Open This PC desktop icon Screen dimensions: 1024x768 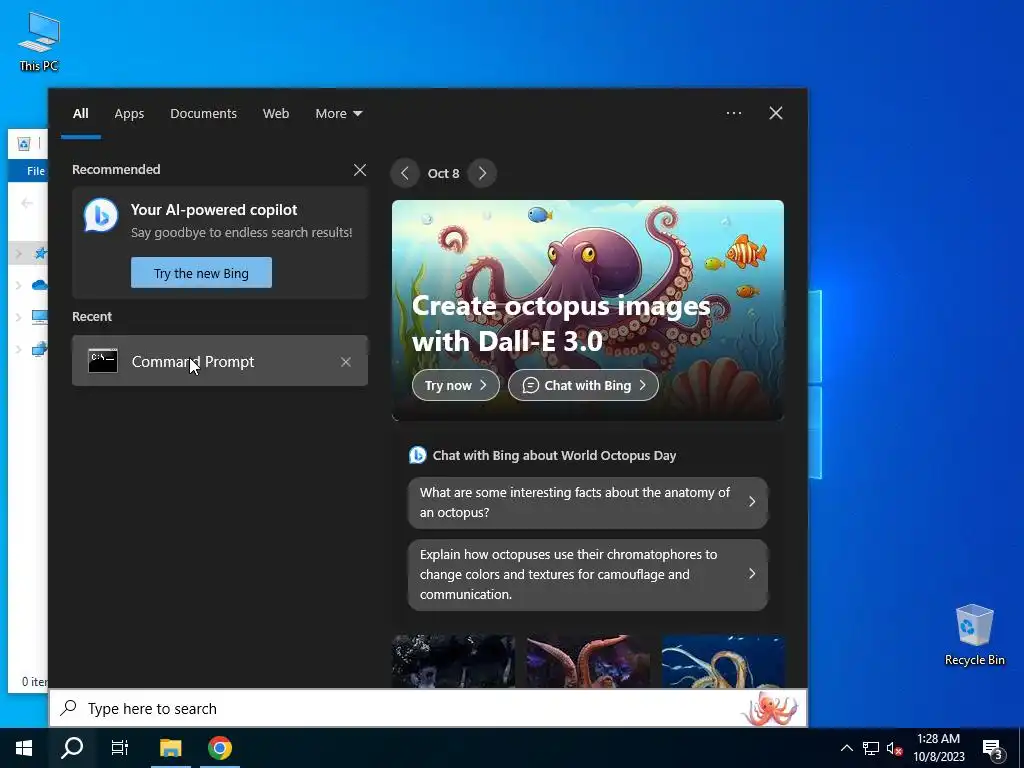(39, 42)
